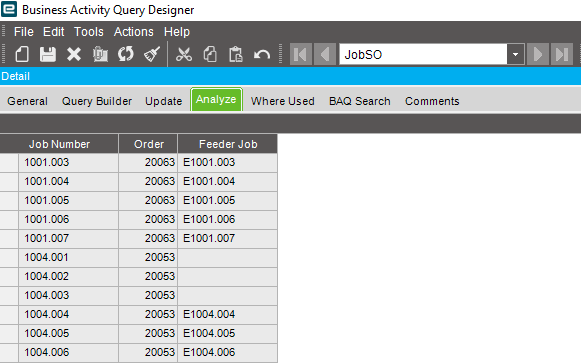581x363 pixels.
Task: Delete the query with the X icon
Action: [x=74, y=54]
